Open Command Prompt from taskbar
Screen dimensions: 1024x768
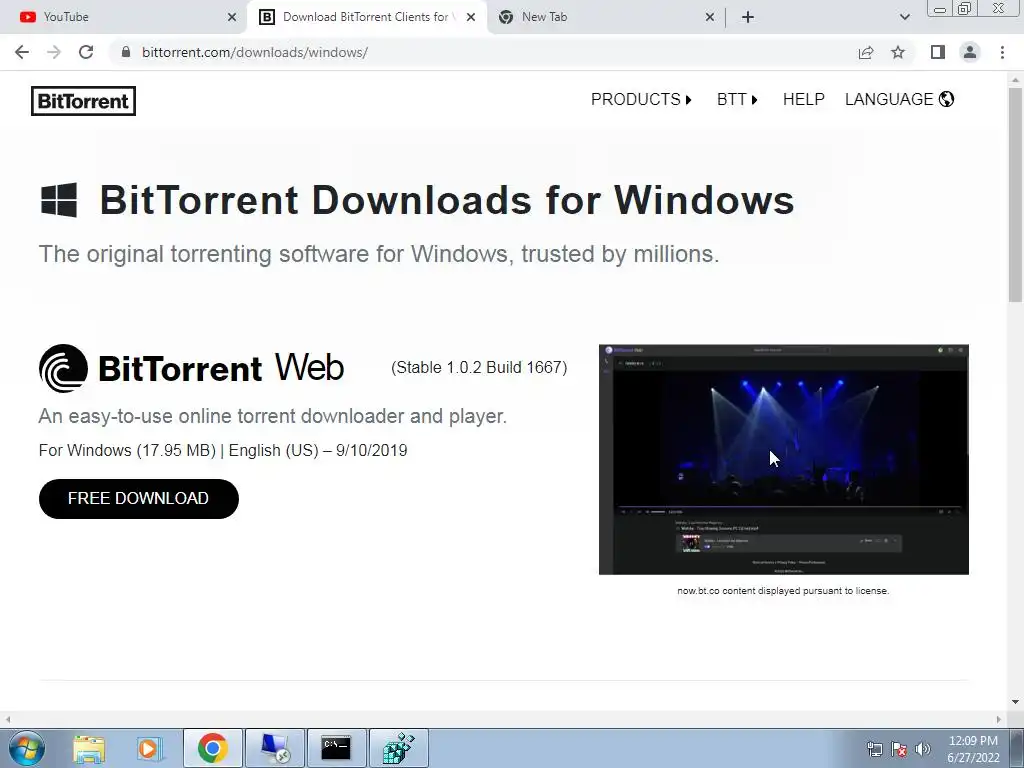pos(336,748)
